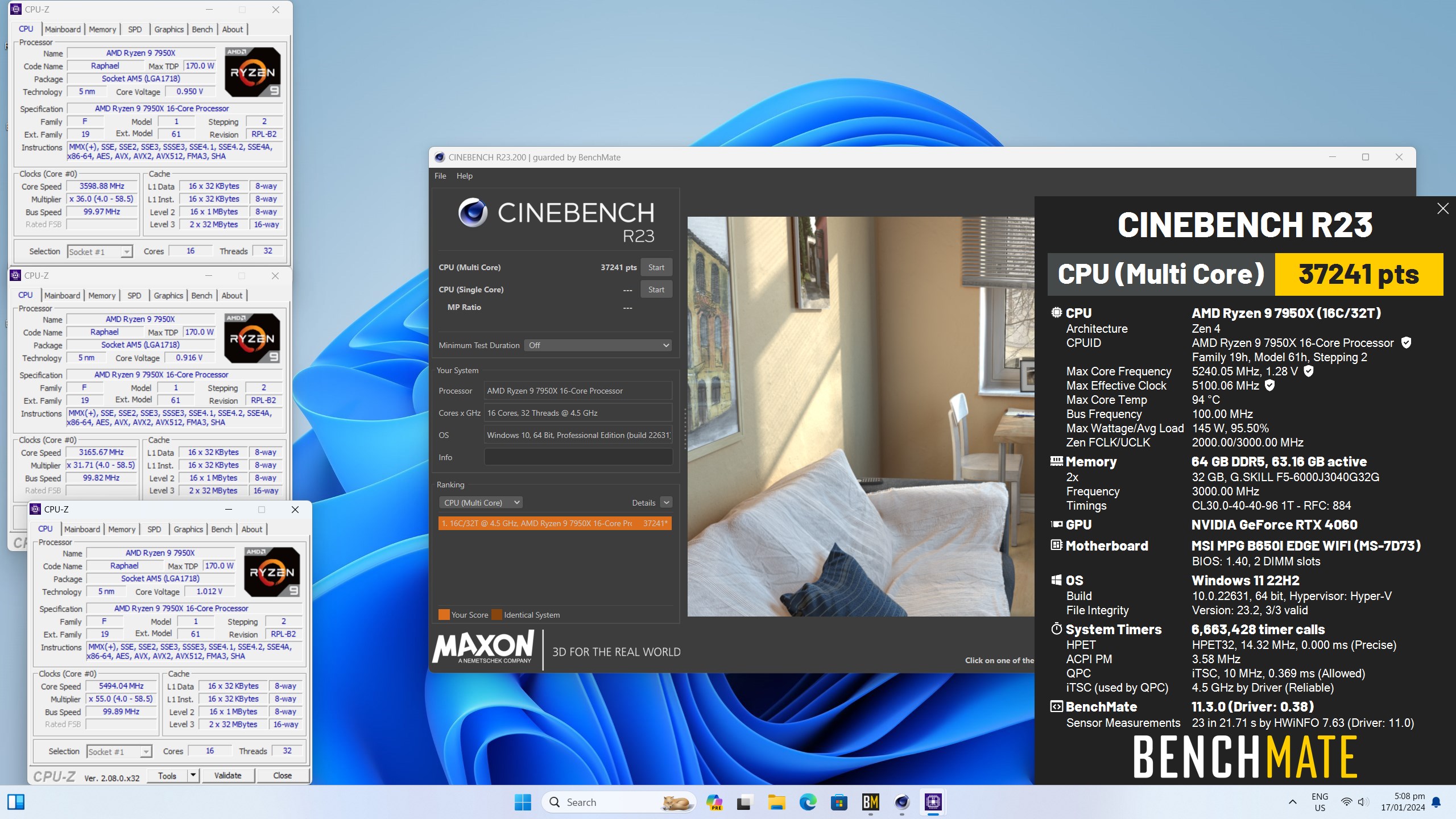The width and height of the screenshot is (1456, 819).
Task: Click the Ryzen 9 logo in front CPU-Z window
Action: point(271,572)
